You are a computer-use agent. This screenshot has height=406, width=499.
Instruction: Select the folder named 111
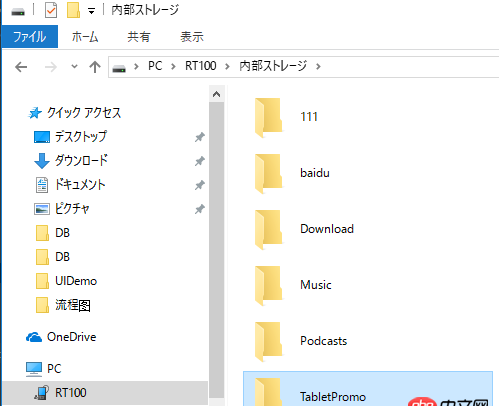pos(309,117)
